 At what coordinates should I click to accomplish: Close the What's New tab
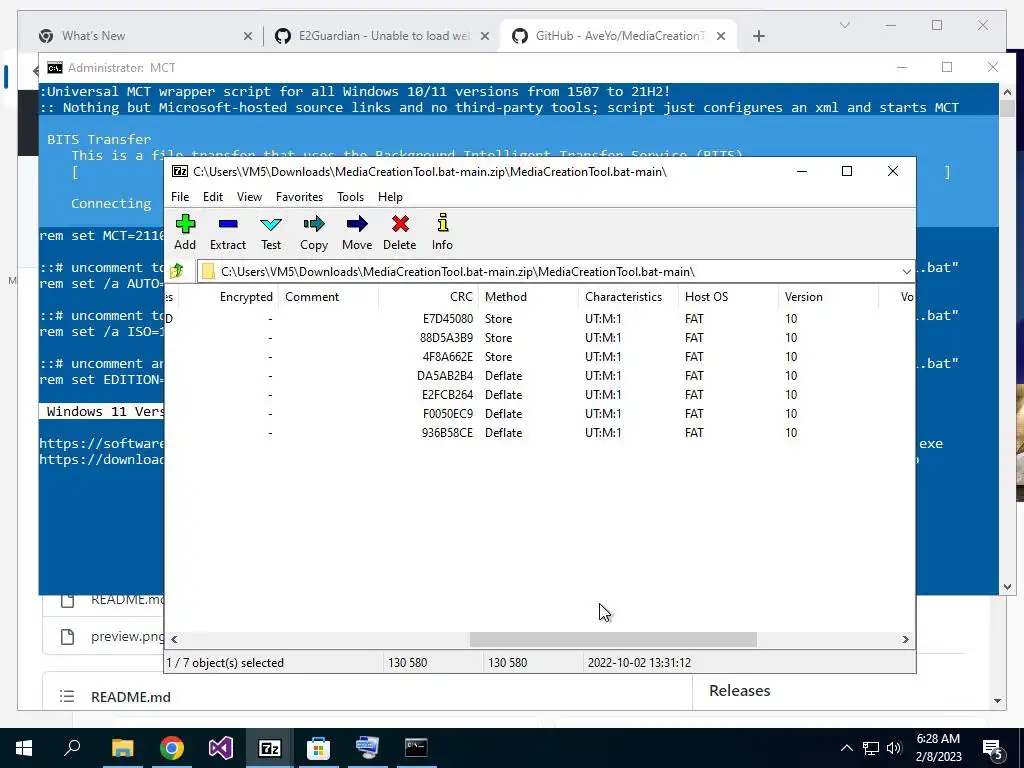pos(248,36)
